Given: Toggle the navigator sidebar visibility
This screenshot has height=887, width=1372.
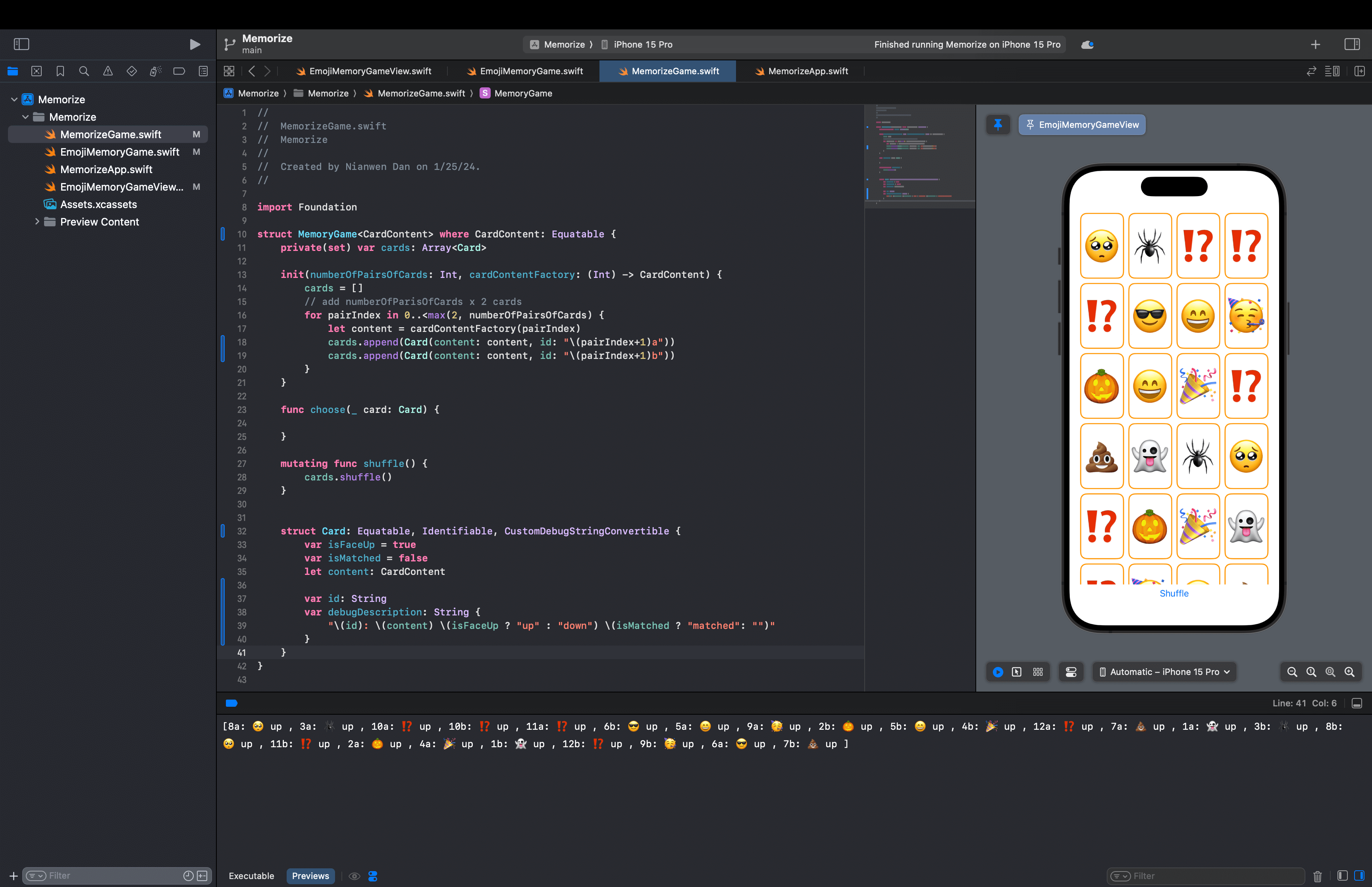Looking at the screenshot, I should pos(21,44).
